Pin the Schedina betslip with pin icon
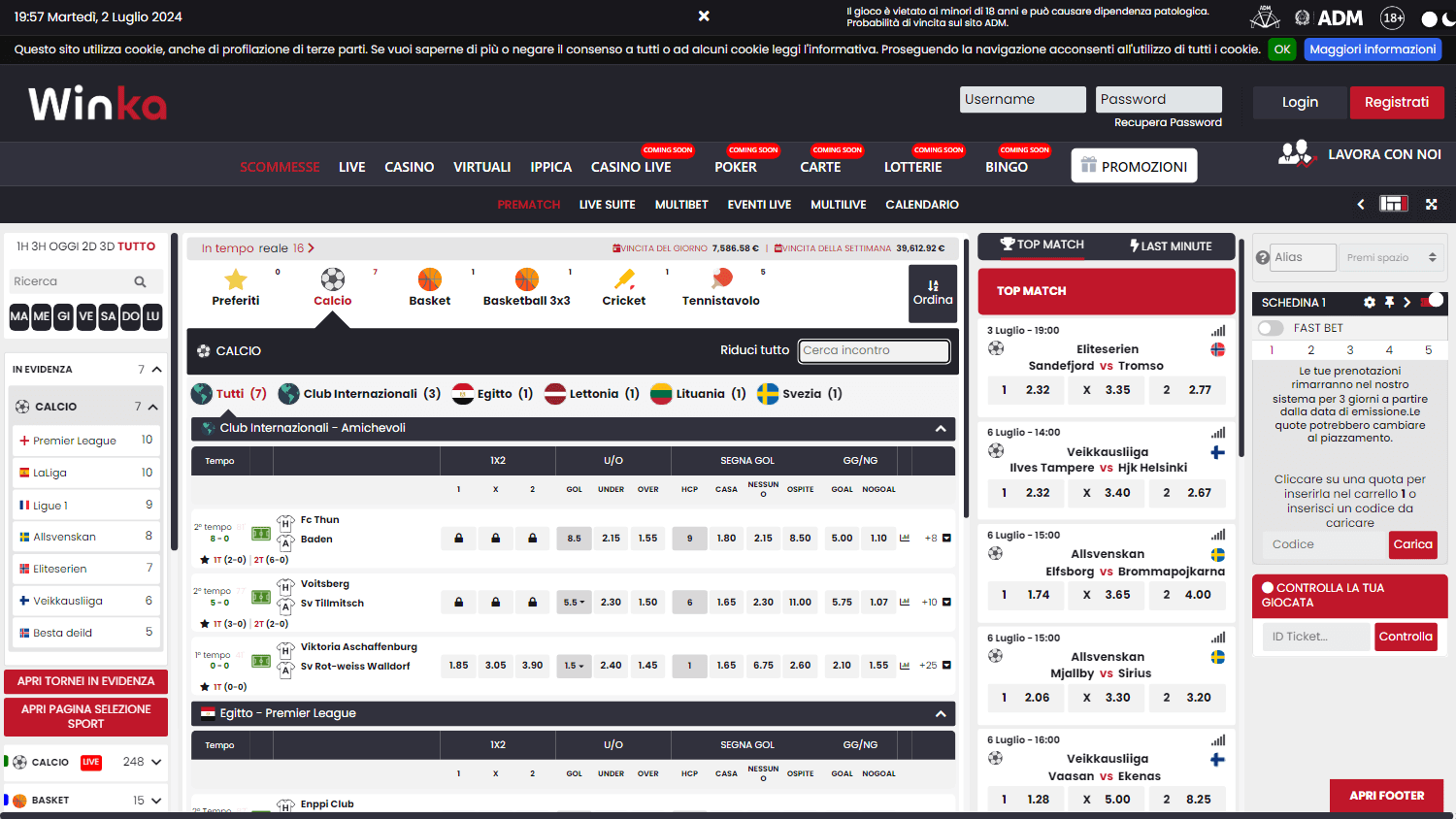The width and height of the screenshot is (1456, 819). 1389,303
